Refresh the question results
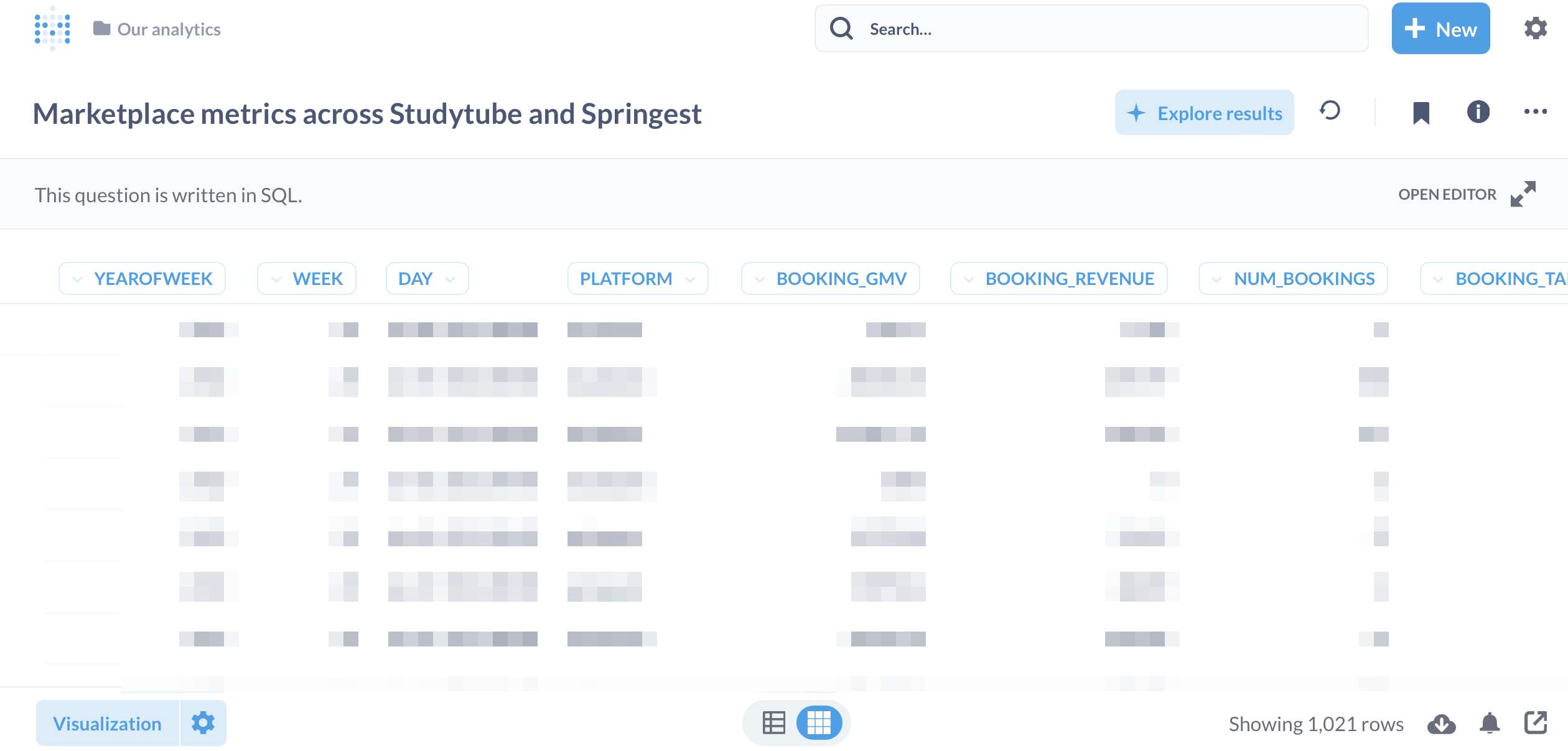This screenshot has height=751, width=1568. click(x=1330, y=111)
